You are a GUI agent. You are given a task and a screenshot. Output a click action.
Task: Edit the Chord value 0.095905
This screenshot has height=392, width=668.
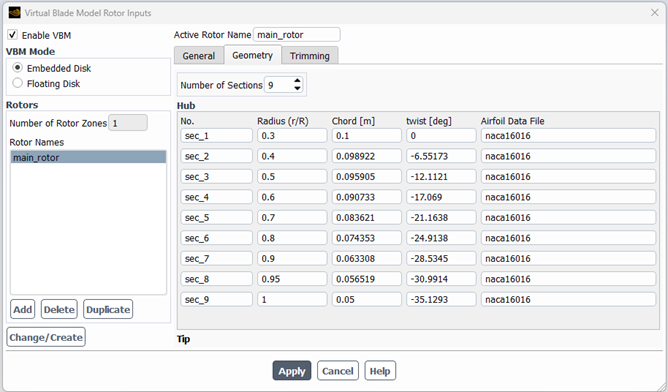pos(366,176)
